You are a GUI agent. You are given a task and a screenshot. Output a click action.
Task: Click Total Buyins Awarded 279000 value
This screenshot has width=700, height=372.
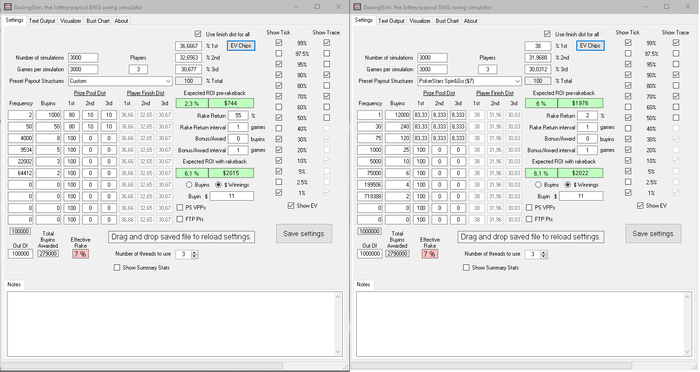(48, 254)
